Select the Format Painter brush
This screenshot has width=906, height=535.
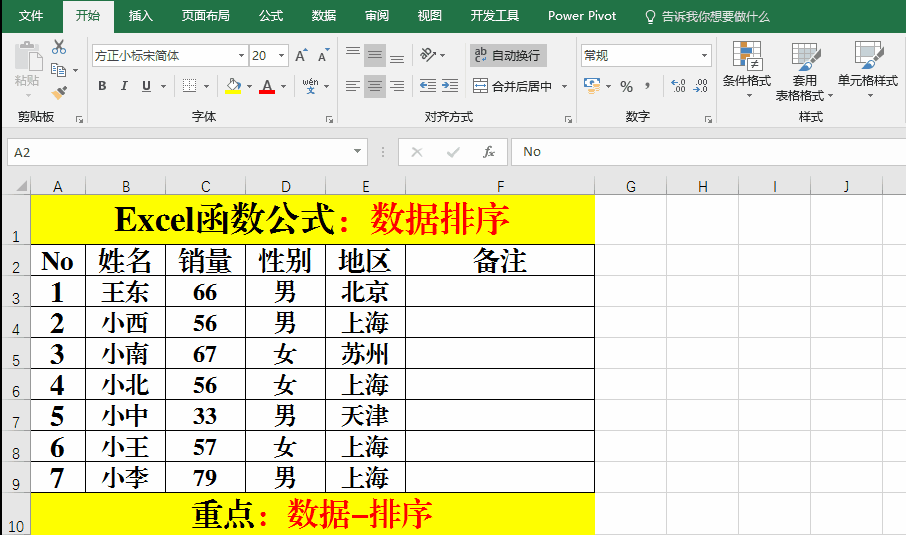(x=59, y=93)
